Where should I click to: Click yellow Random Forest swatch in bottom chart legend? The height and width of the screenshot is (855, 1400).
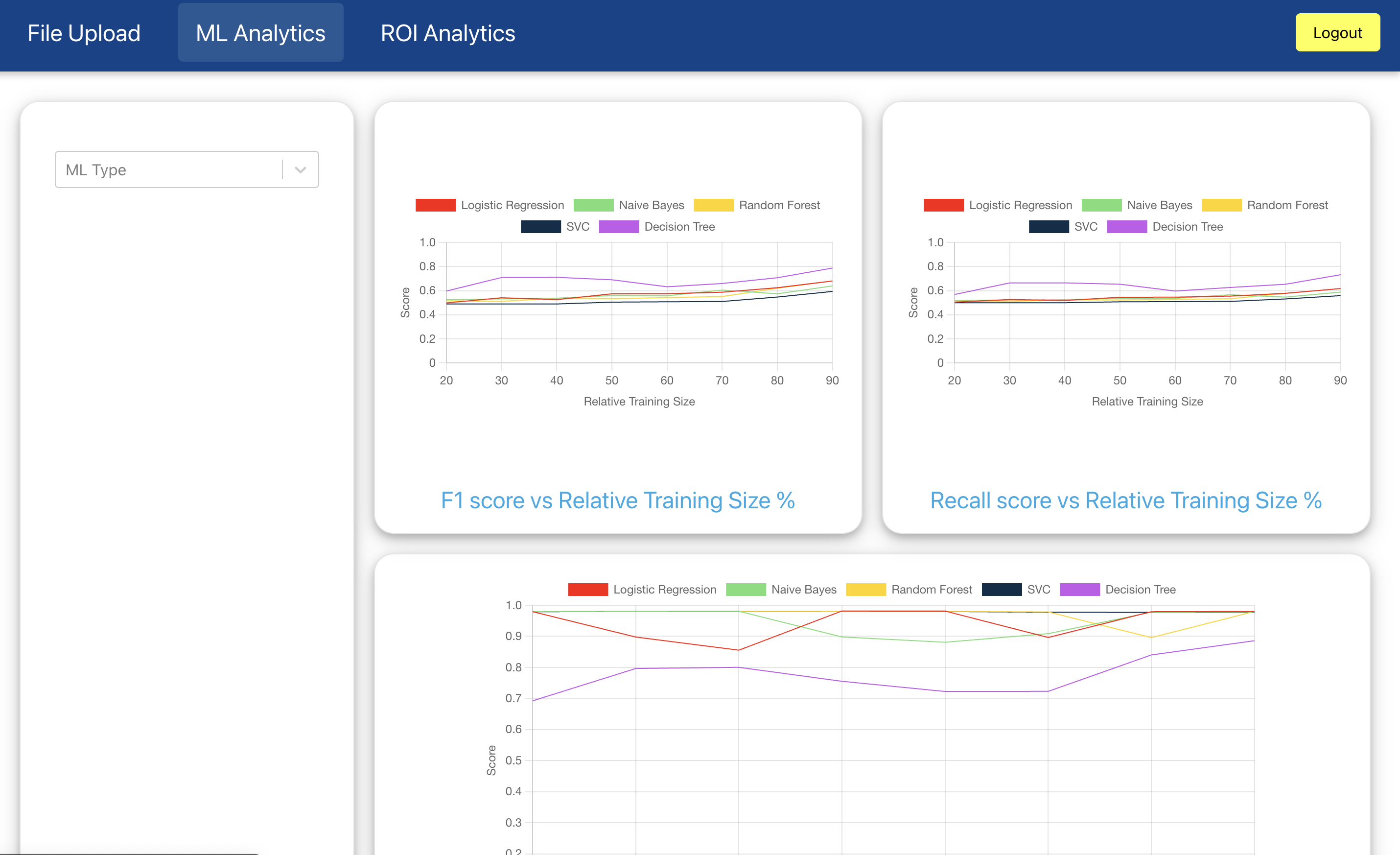866,590
